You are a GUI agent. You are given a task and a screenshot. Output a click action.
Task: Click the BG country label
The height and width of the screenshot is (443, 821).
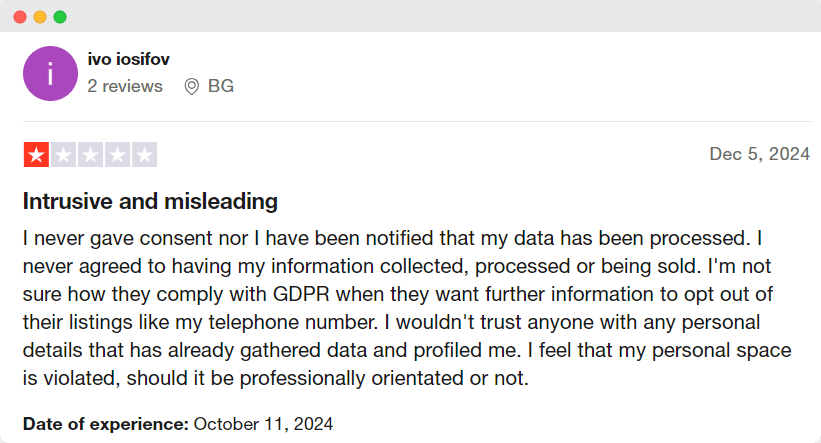(221, 87)
